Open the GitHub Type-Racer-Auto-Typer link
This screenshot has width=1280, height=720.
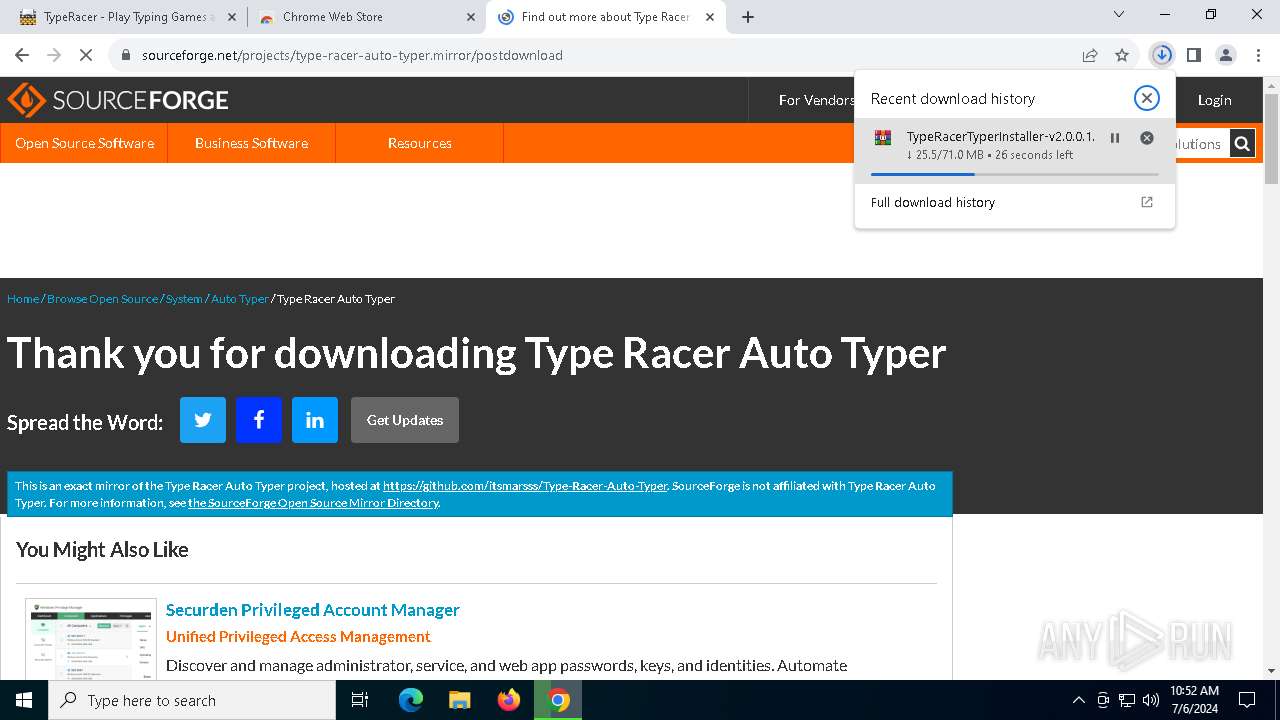pos(525,486)
